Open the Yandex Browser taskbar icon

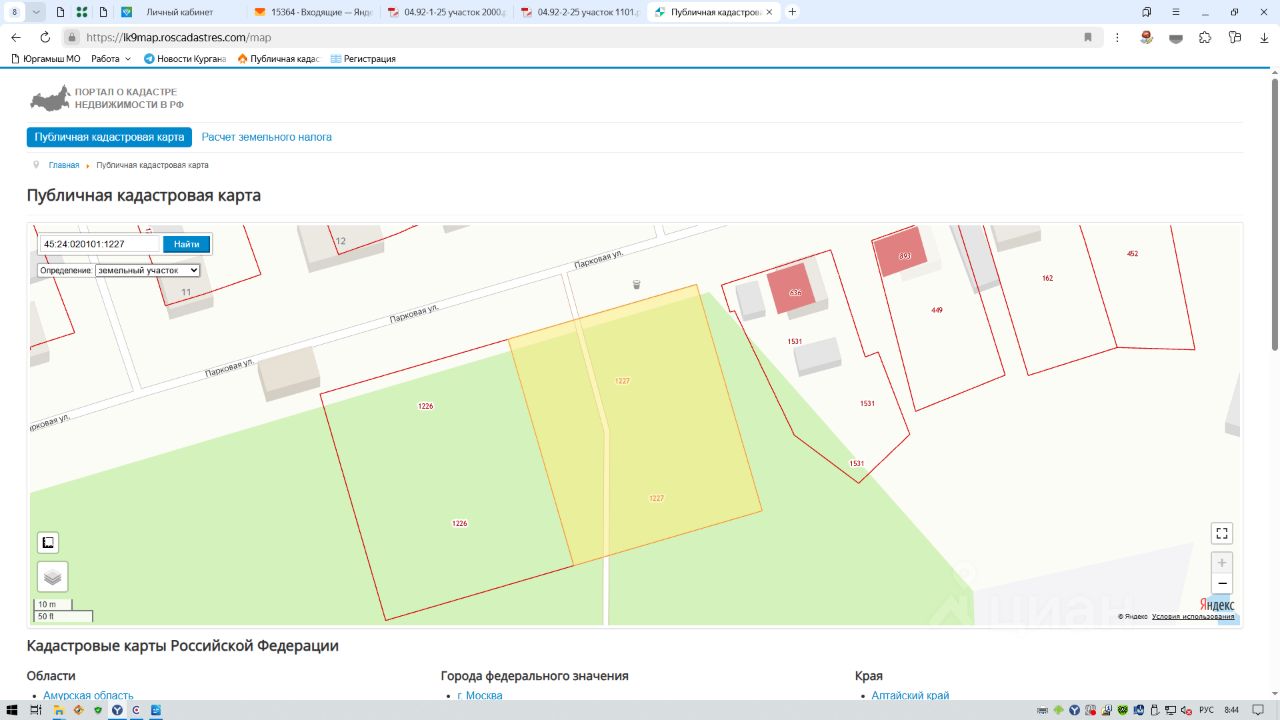click(x=117, y=710)
